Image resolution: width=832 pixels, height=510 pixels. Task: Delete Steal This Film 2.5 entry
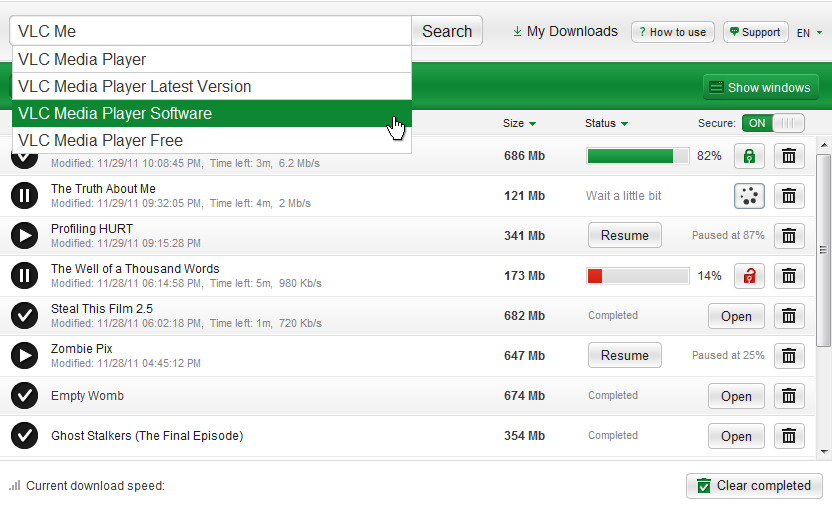click(x=789, y=316)
